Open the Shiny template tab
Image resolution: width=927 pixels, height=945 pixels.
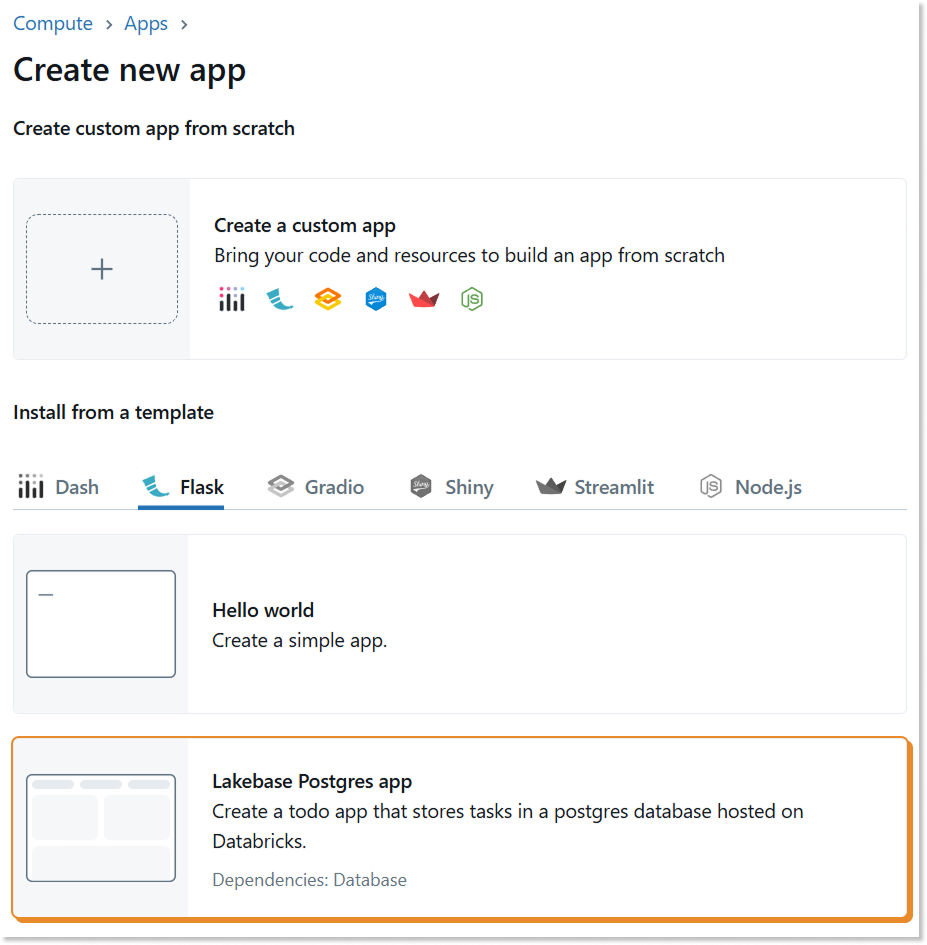pos(451,487)
